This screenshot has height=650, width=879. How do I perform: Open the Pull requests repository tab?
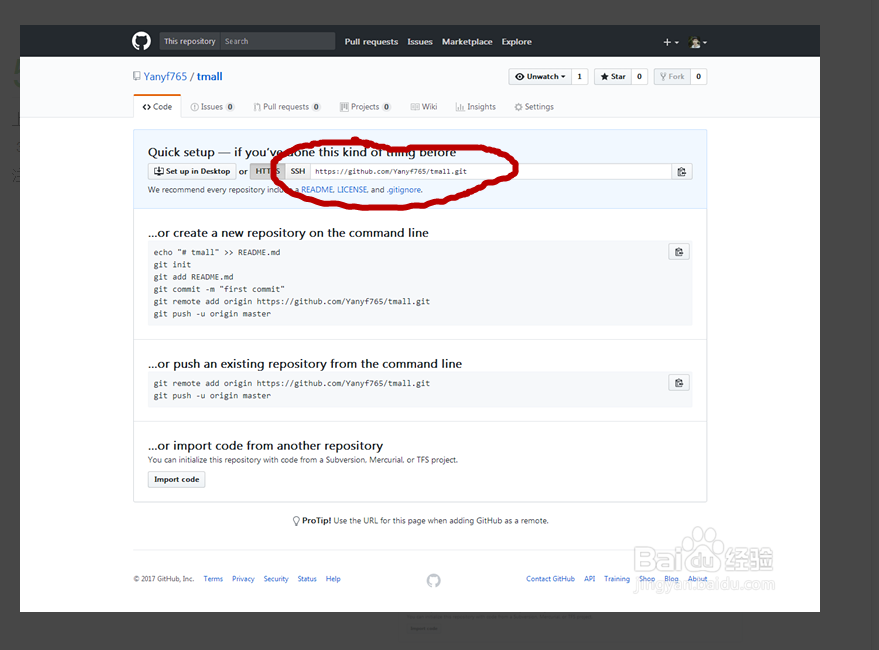point(286,107)
